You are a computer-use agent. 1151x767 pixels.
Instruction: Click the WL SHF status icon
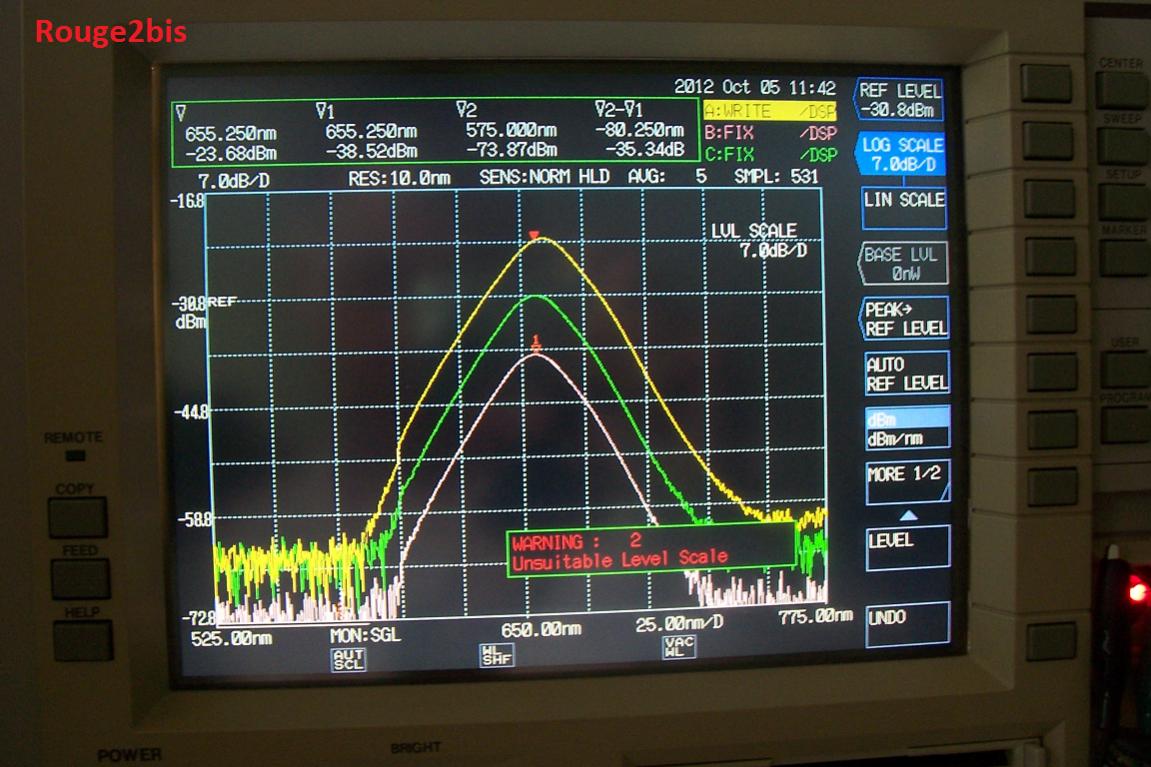coord(497,655)
